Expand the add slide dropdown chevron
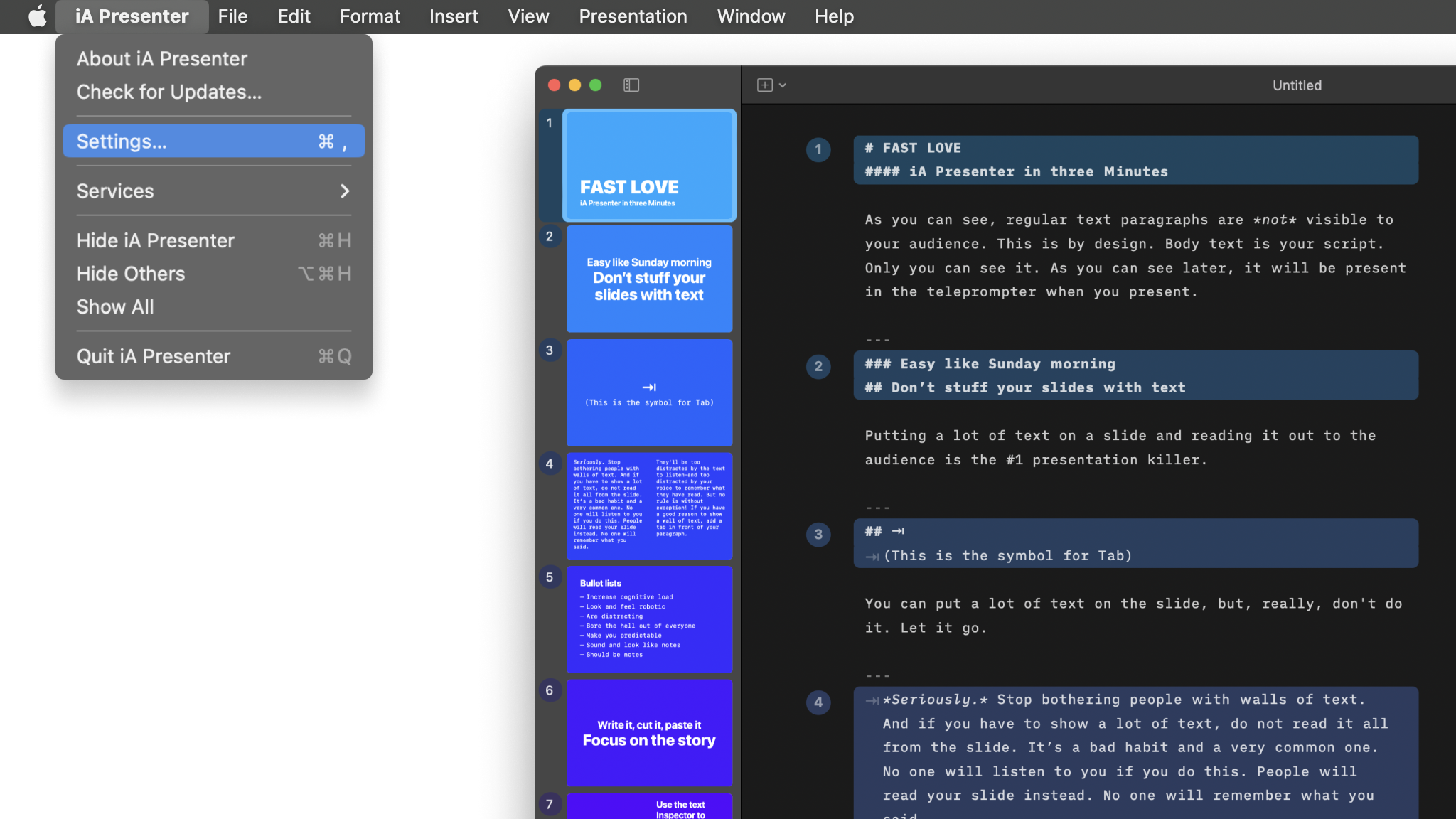The image size is (1456, 819). pyautogui.click(x=783, y=85)
